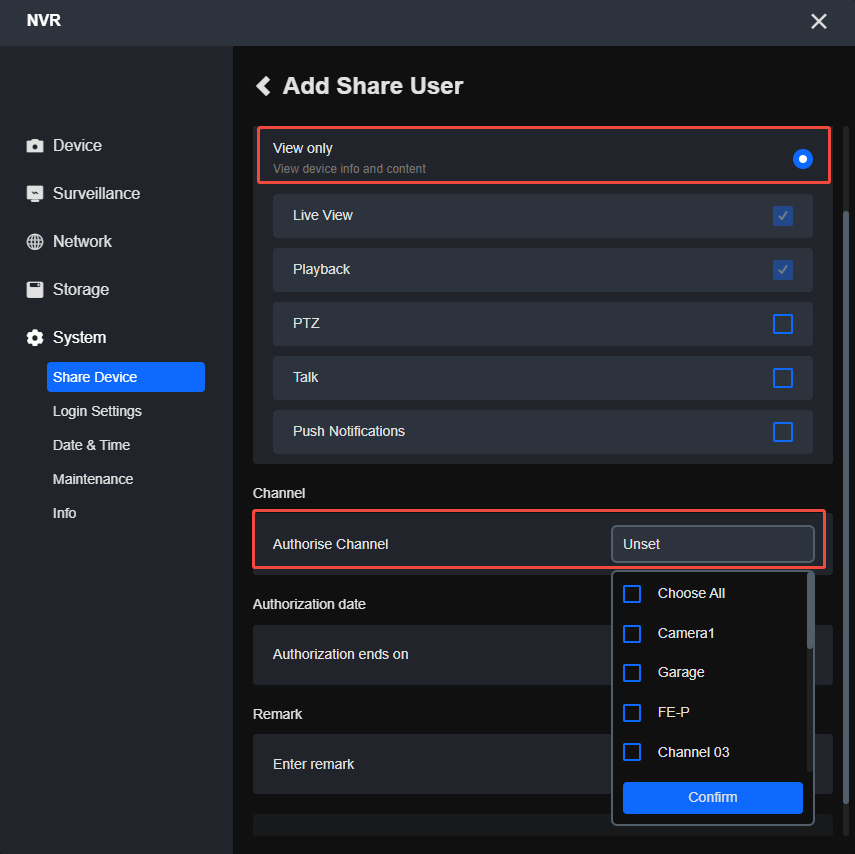Open Date & Time submenu item

tap(91, 445)
